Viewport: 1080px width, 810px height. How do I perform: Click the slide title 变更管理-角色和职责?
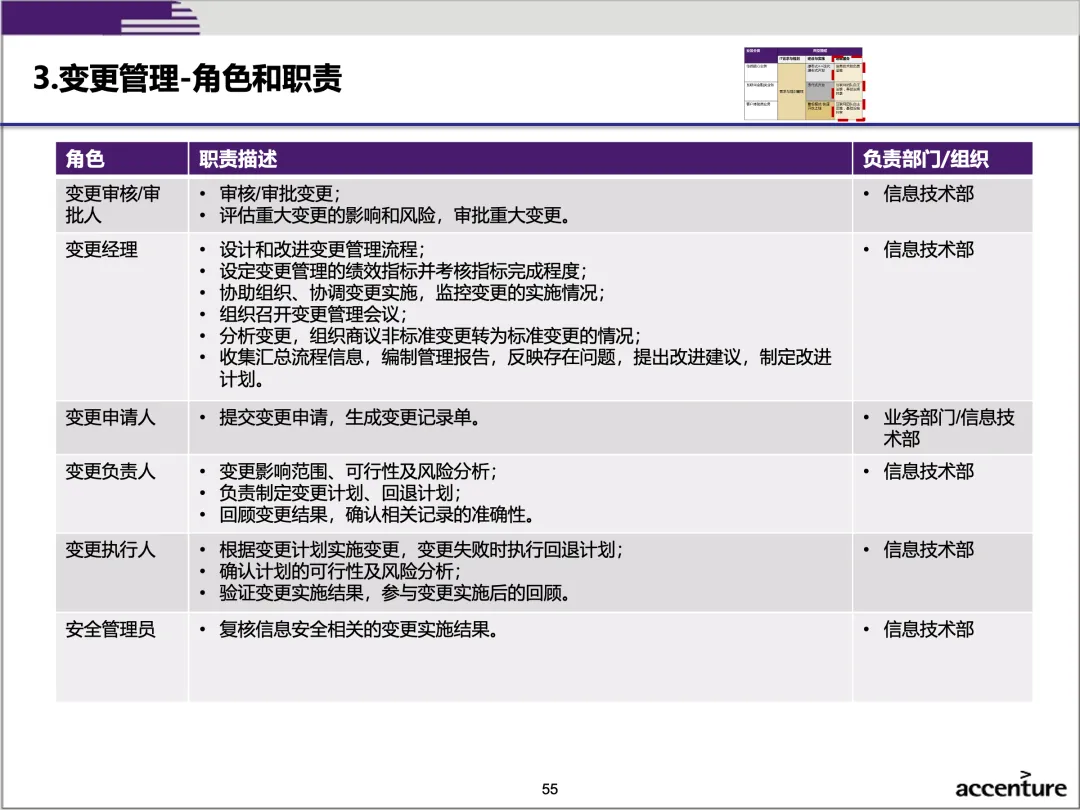[187, 79]
